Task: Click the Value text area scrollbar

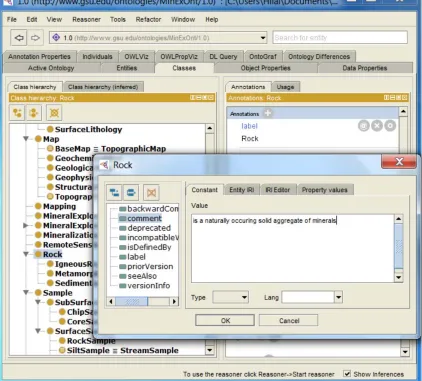Action: click(399, 248)
